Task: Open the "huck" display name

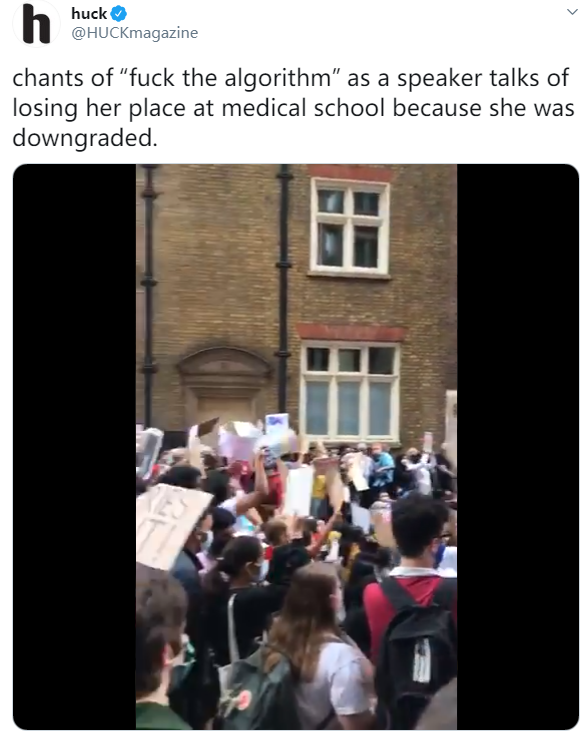Action: pos(89,14)
